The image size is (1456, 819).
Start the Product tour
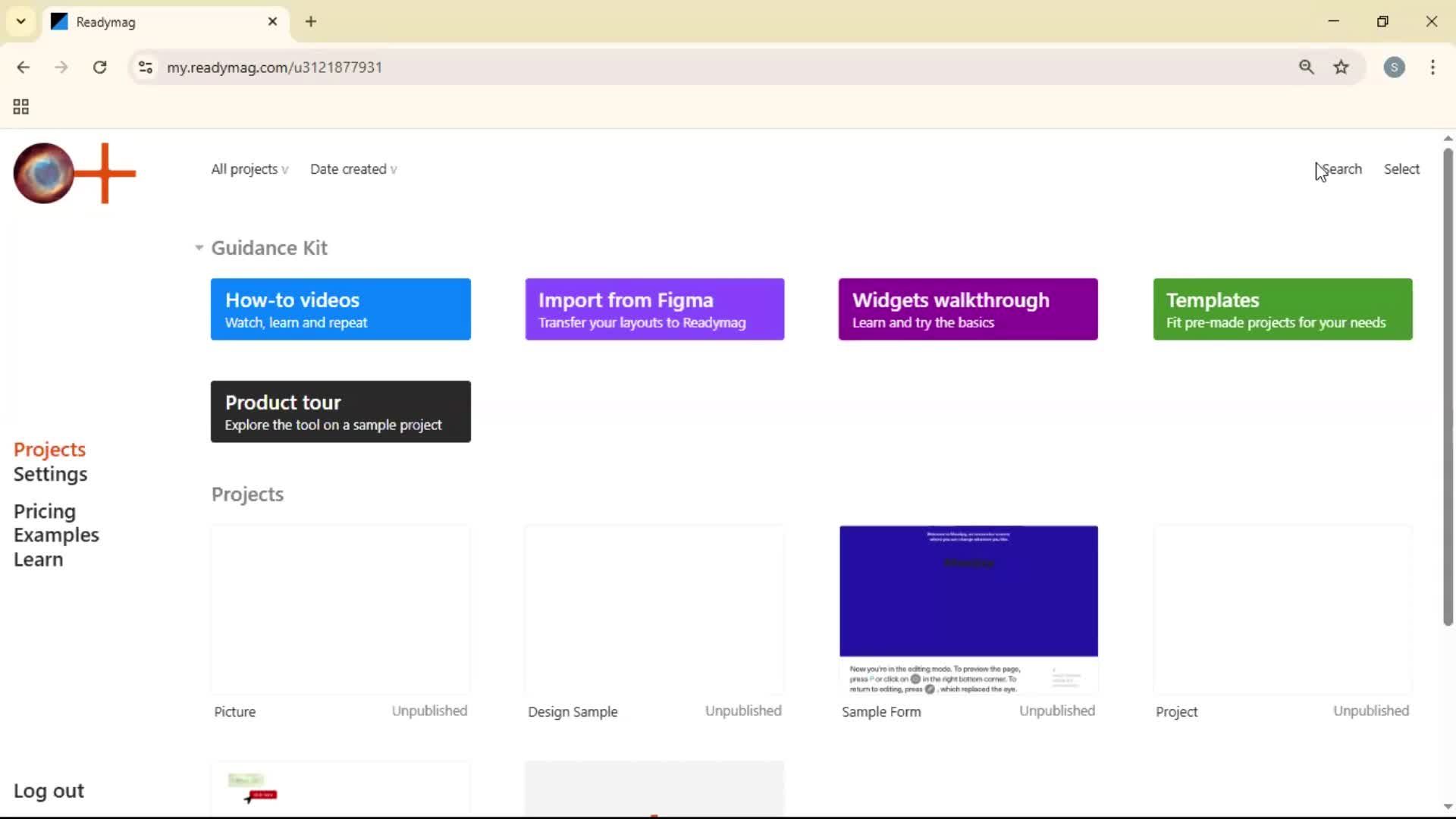click(x=340, y=411)
